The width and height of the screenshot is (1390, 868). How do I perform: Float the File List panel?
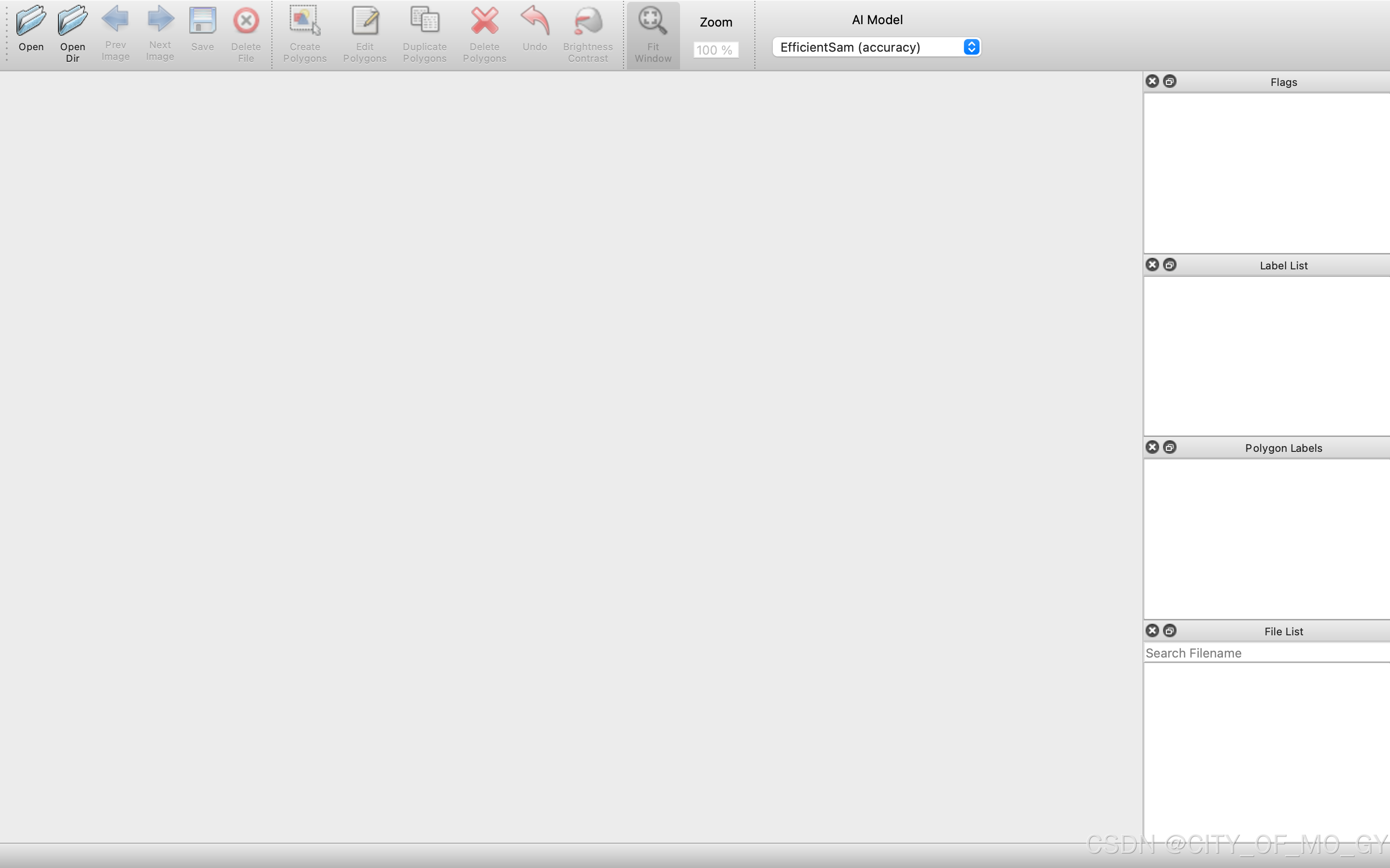click(x=1170, y=630)
